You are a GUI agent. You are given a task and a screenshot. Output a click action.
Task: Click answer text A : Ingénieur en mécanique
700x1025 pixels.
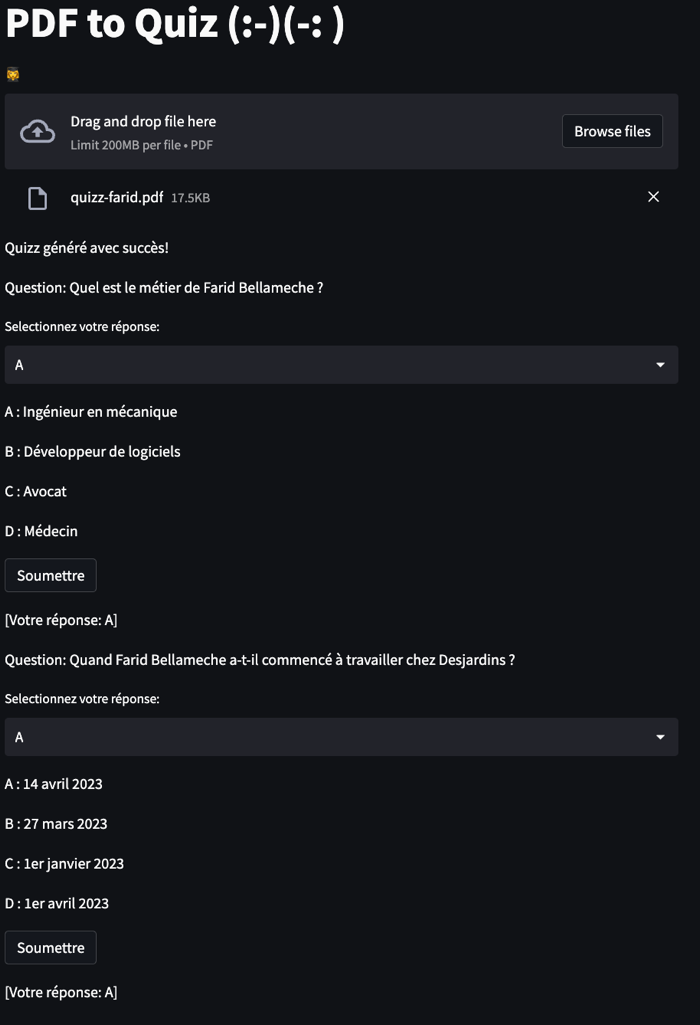[x=91, y=412]
